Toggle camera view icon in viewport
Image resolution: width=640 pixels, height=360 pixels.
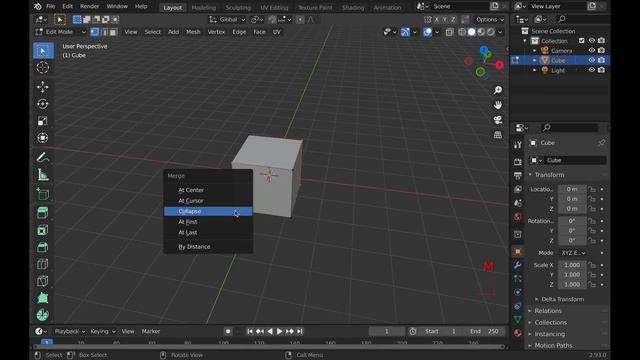(x=498, y=120)
